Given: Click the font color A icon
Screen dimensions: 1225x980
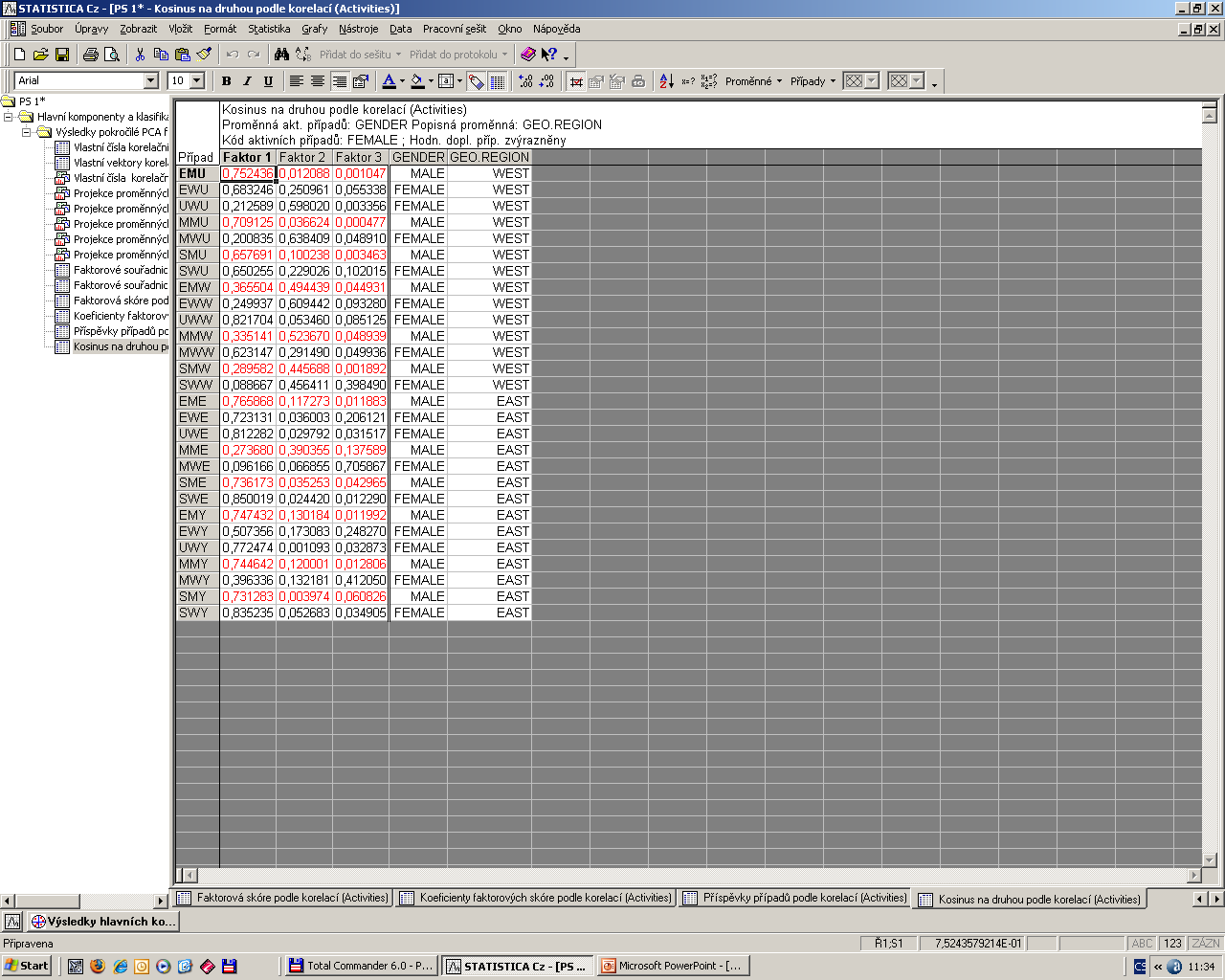Looking at the screenshot, I should coord(389,81).
